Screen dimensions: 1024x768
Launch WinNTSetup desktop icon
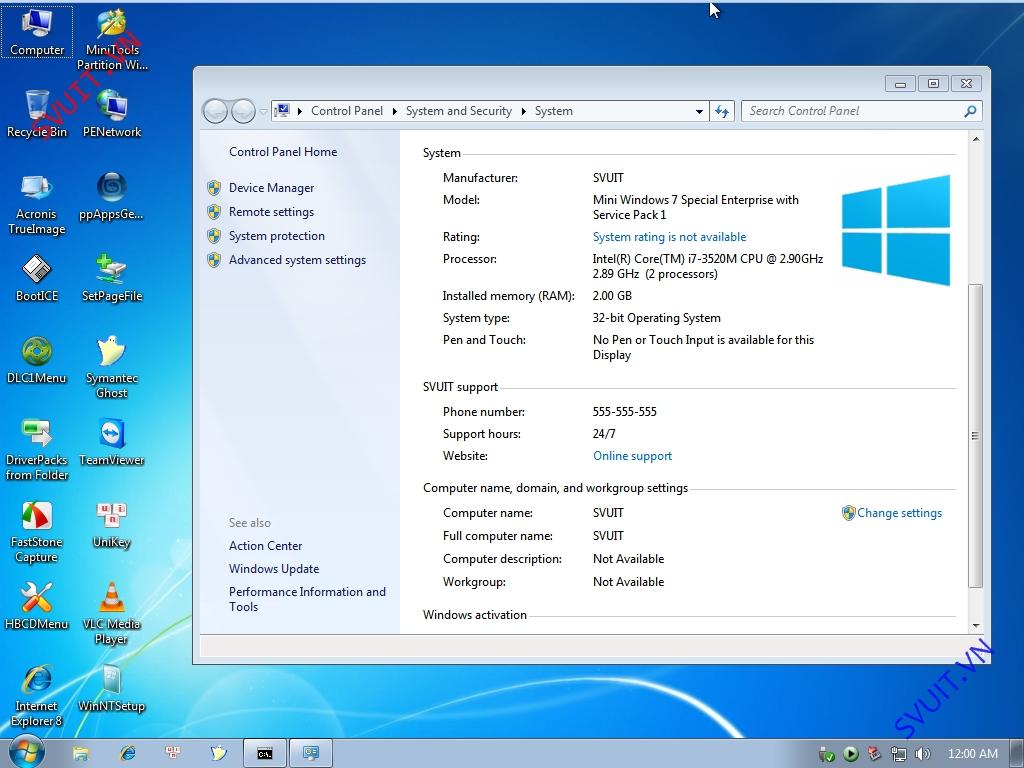click(112, 688)
